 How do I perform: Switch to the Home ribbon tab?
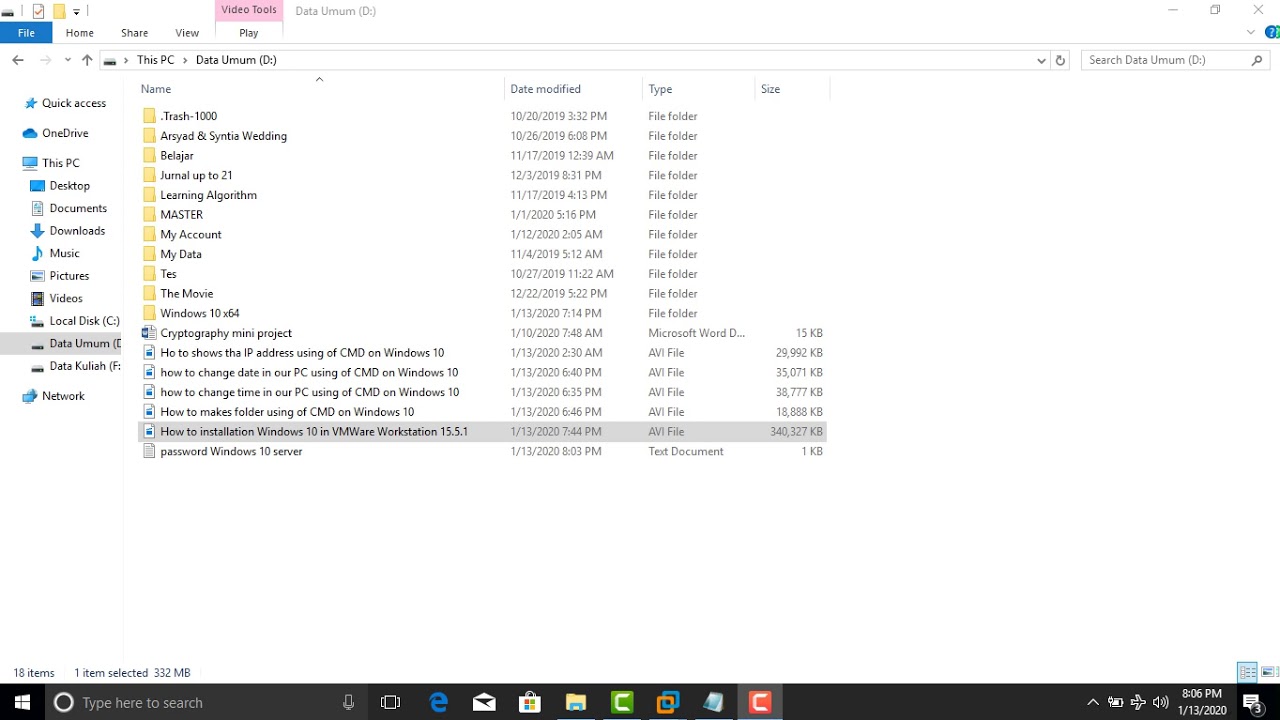tap(80, 33)
